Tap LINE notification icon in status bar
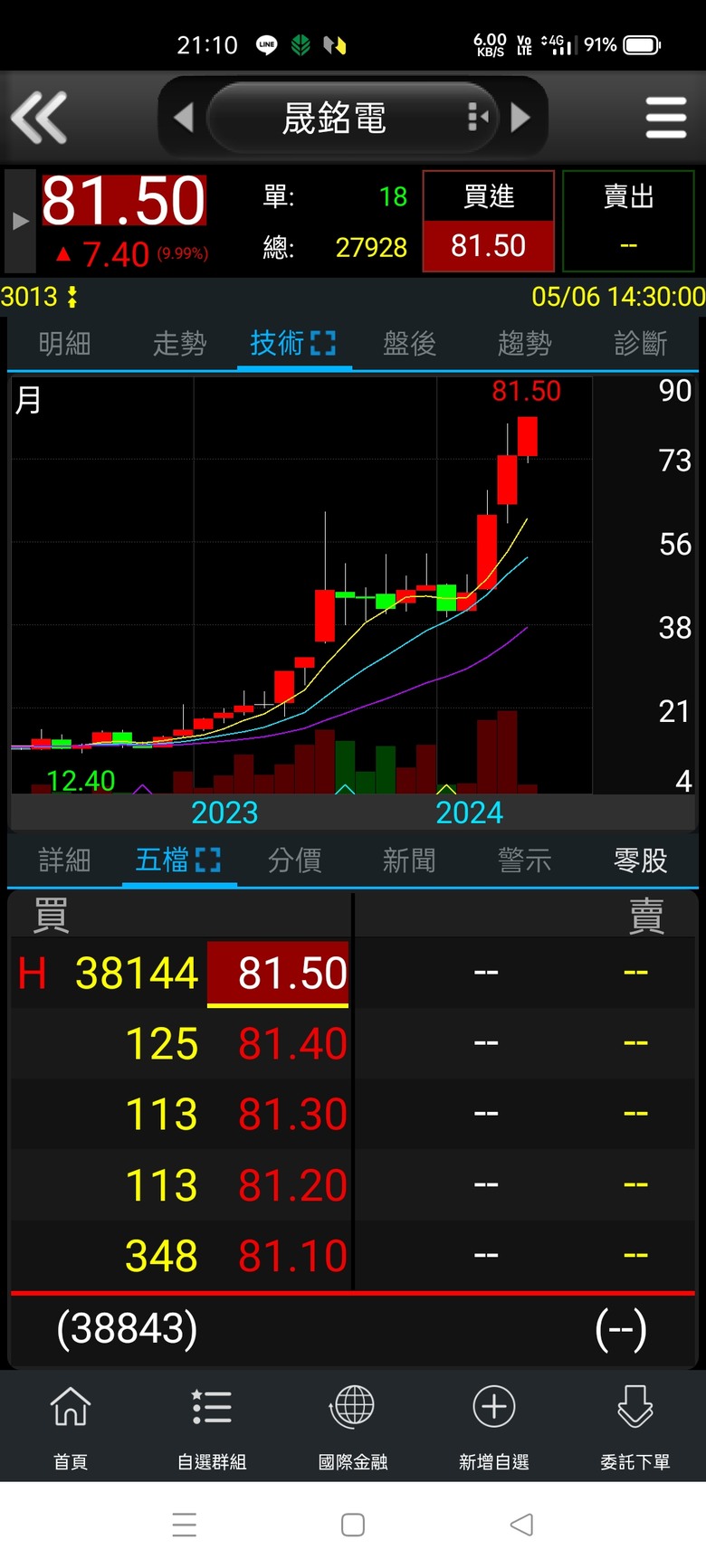This screenshot has width=706, height=1568. tap(267, 44)
